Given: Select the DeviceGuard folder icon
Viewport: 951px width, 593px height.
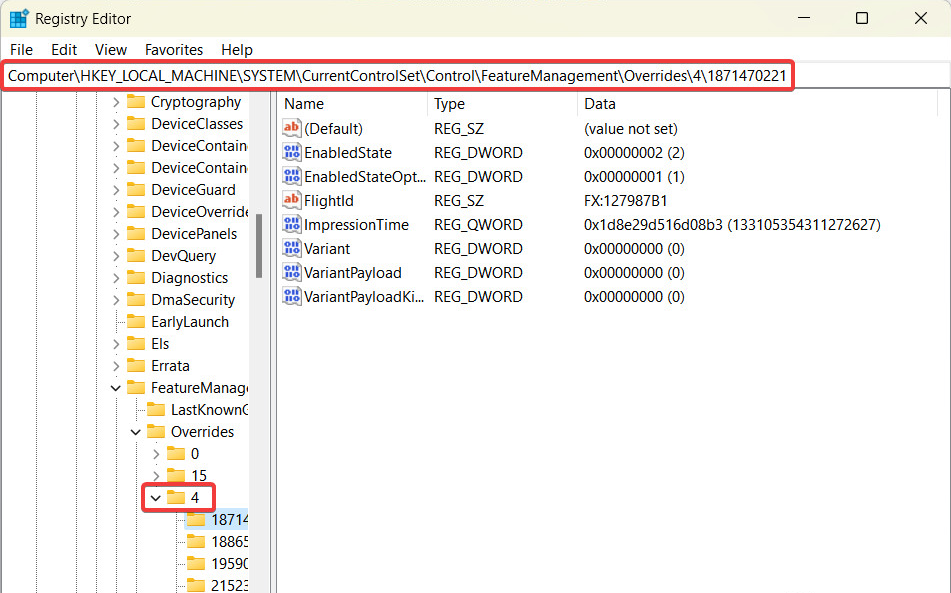Looking at the screenshot, I should pos(136,190).
